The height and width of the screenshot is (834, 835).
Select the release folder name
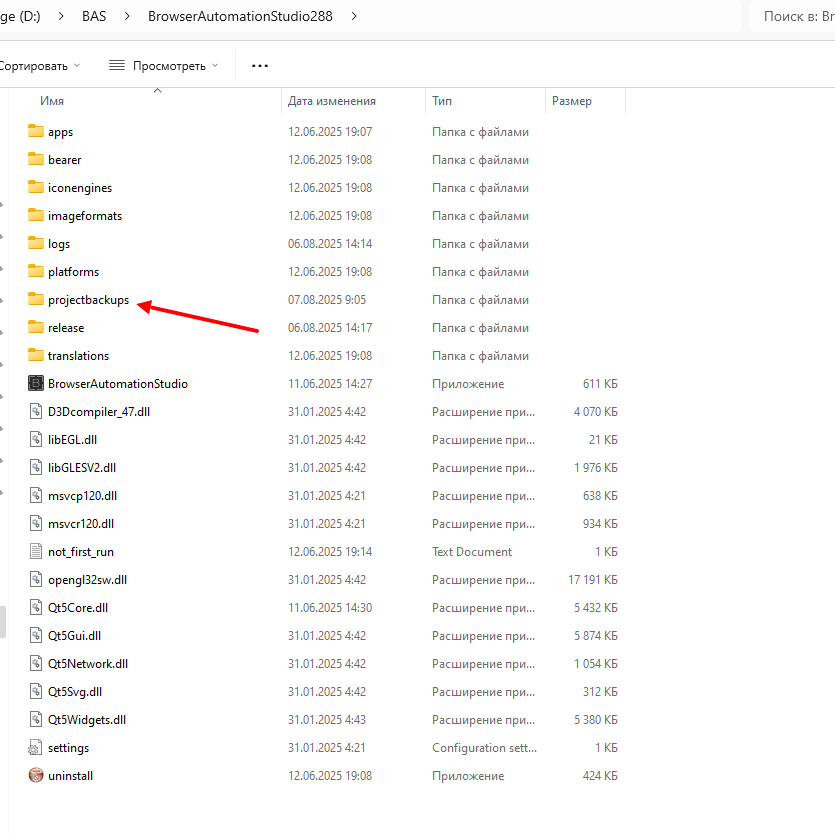[x=66, y=328]
